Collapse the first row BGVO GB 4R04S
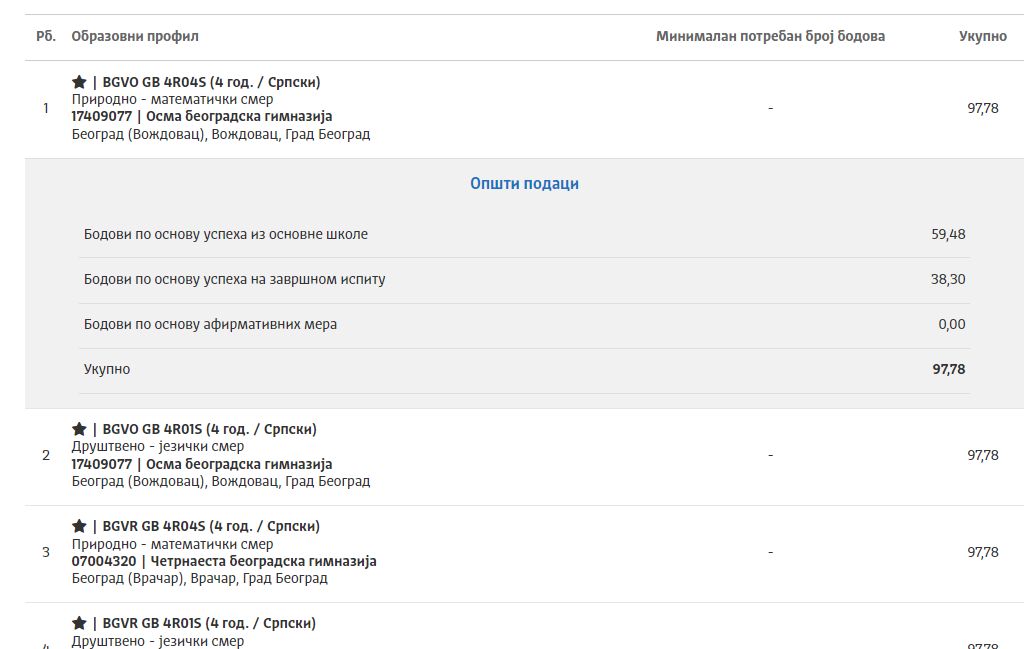The image size is (1034, 649). pyautogui.click(x=524, y=109)
